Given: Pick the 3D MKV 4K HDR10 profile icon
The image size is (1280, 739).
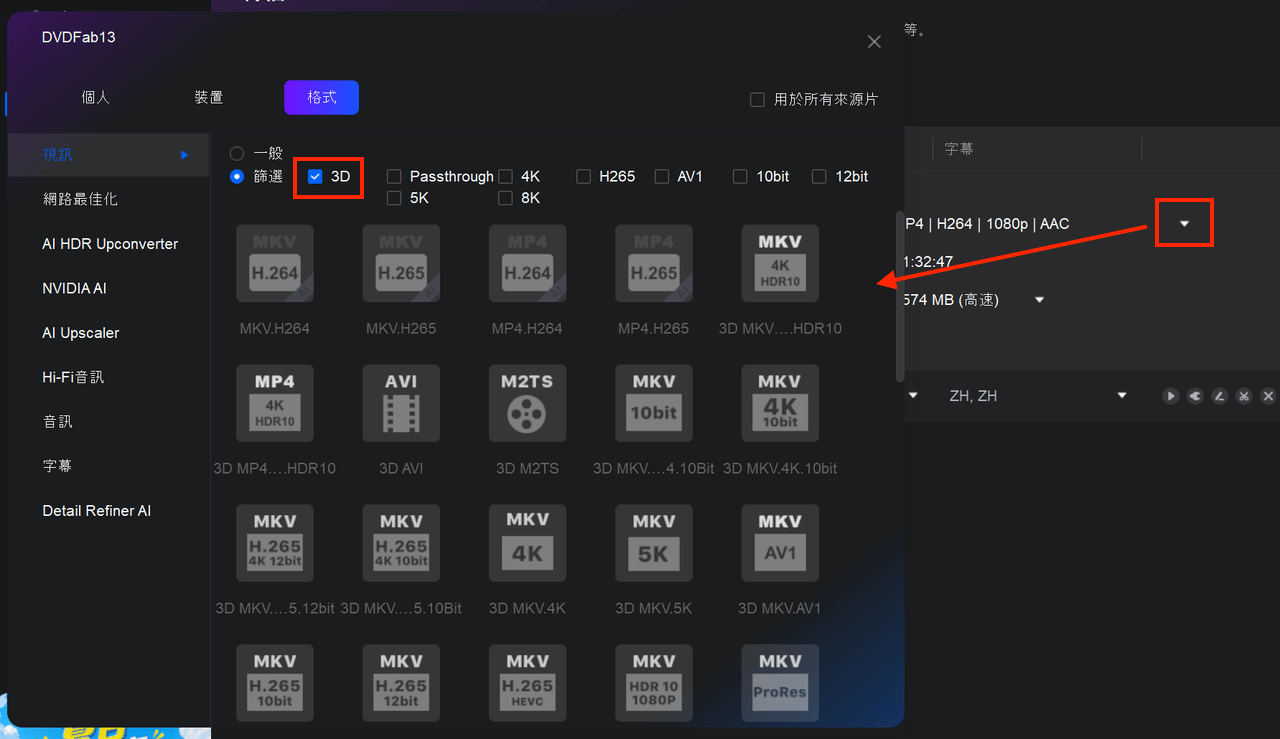Looking at the screenshot, I should [x=780, y=263].
